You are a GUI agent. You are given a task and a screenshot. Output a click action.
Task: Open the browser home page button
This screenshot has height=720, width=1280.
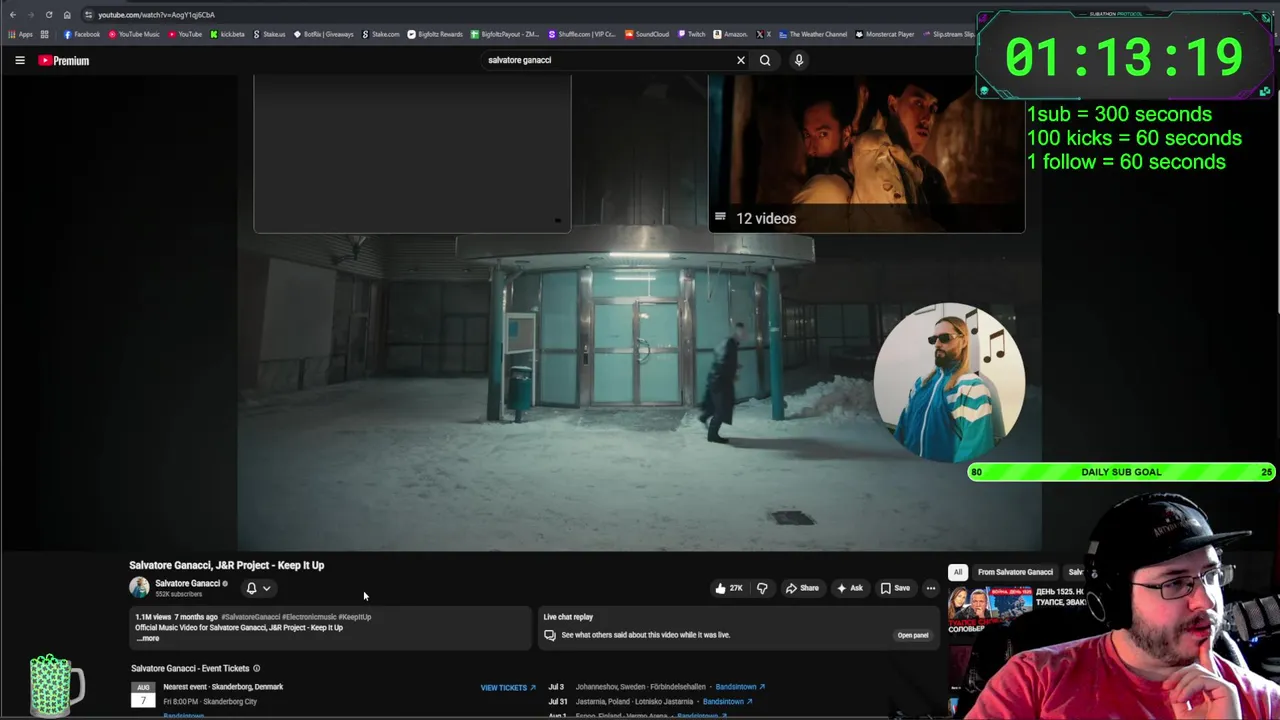67,15
